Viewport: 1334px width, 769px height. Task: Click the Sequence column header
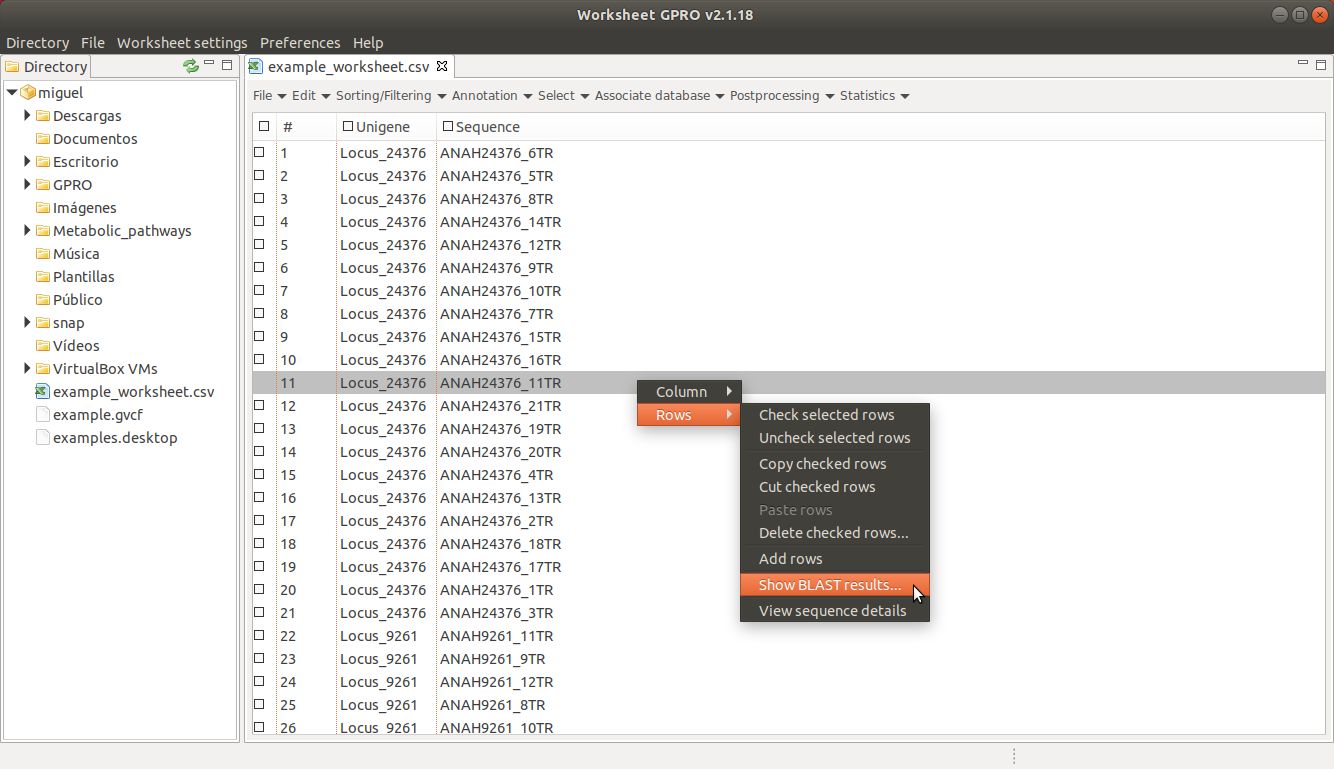coord(488,127)
